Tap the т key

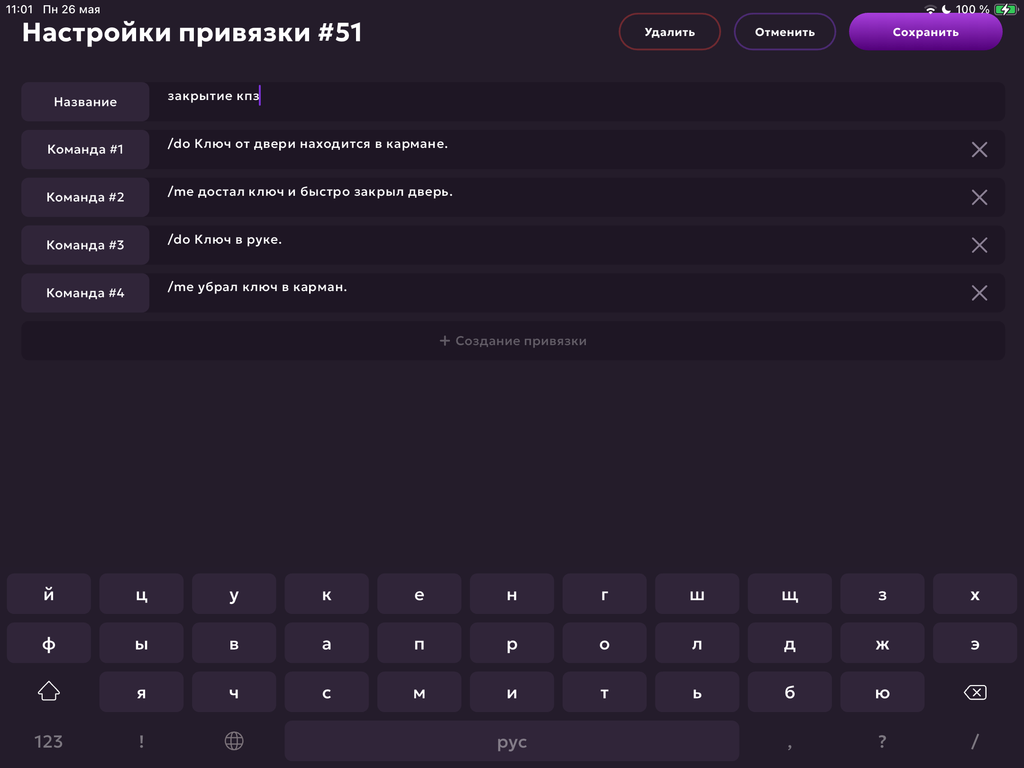(605, 692)
